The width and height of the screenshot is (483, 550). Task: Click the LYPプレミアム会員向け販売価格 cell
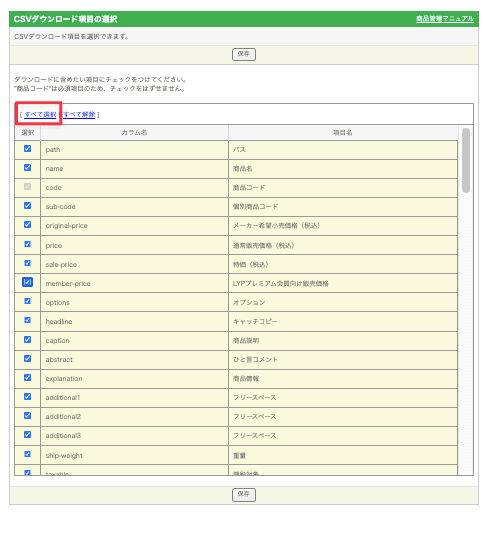click(343, 283)
